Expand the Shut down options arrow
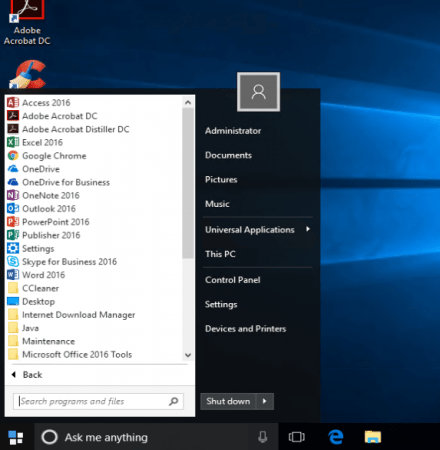This screenshot has height=450, width=440. point(265,401)
